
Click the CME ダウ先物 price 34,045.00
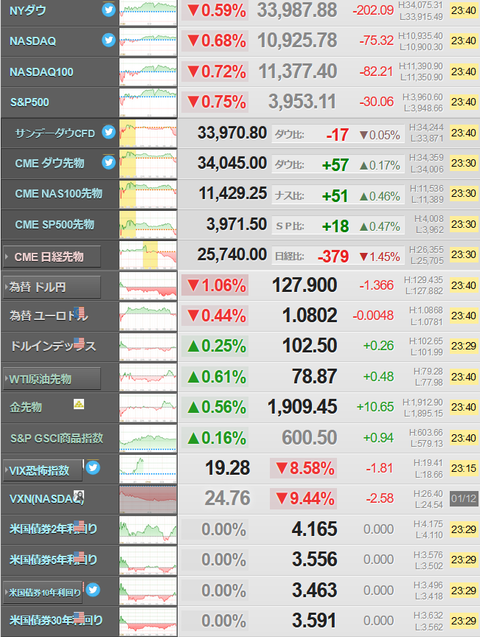[232, 163]
